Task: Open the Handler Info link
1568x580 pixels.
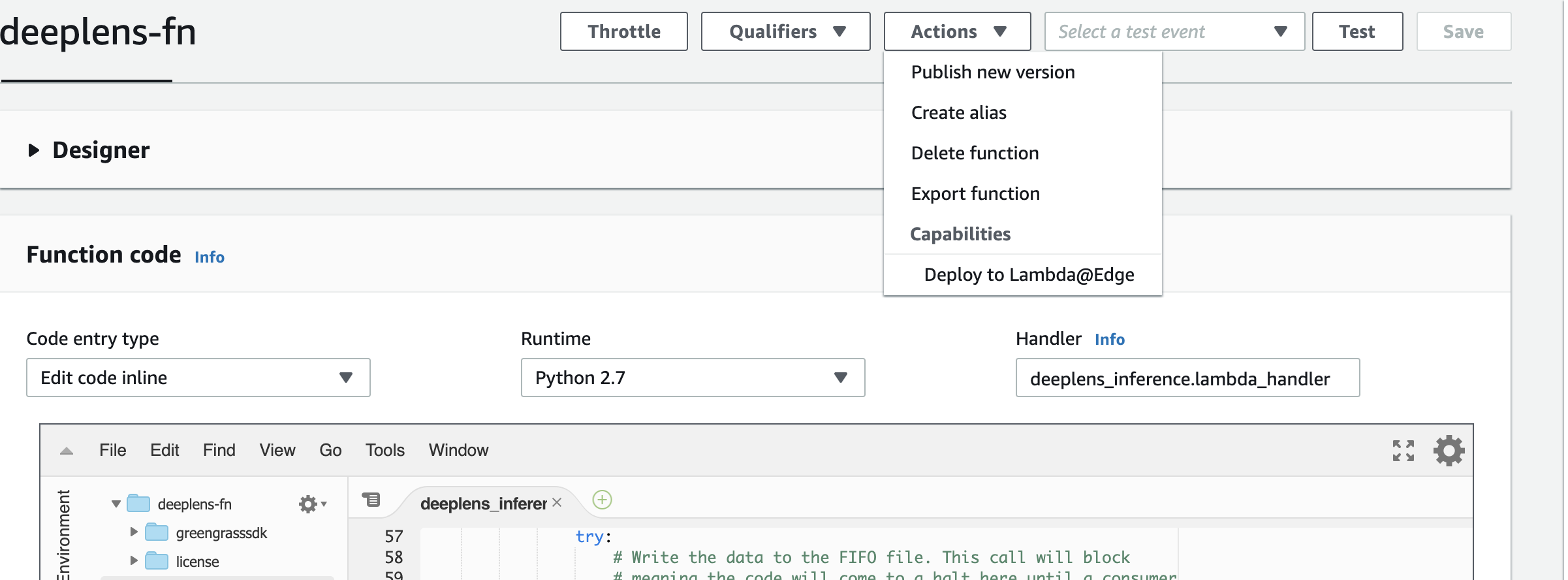Action: 1110,339
